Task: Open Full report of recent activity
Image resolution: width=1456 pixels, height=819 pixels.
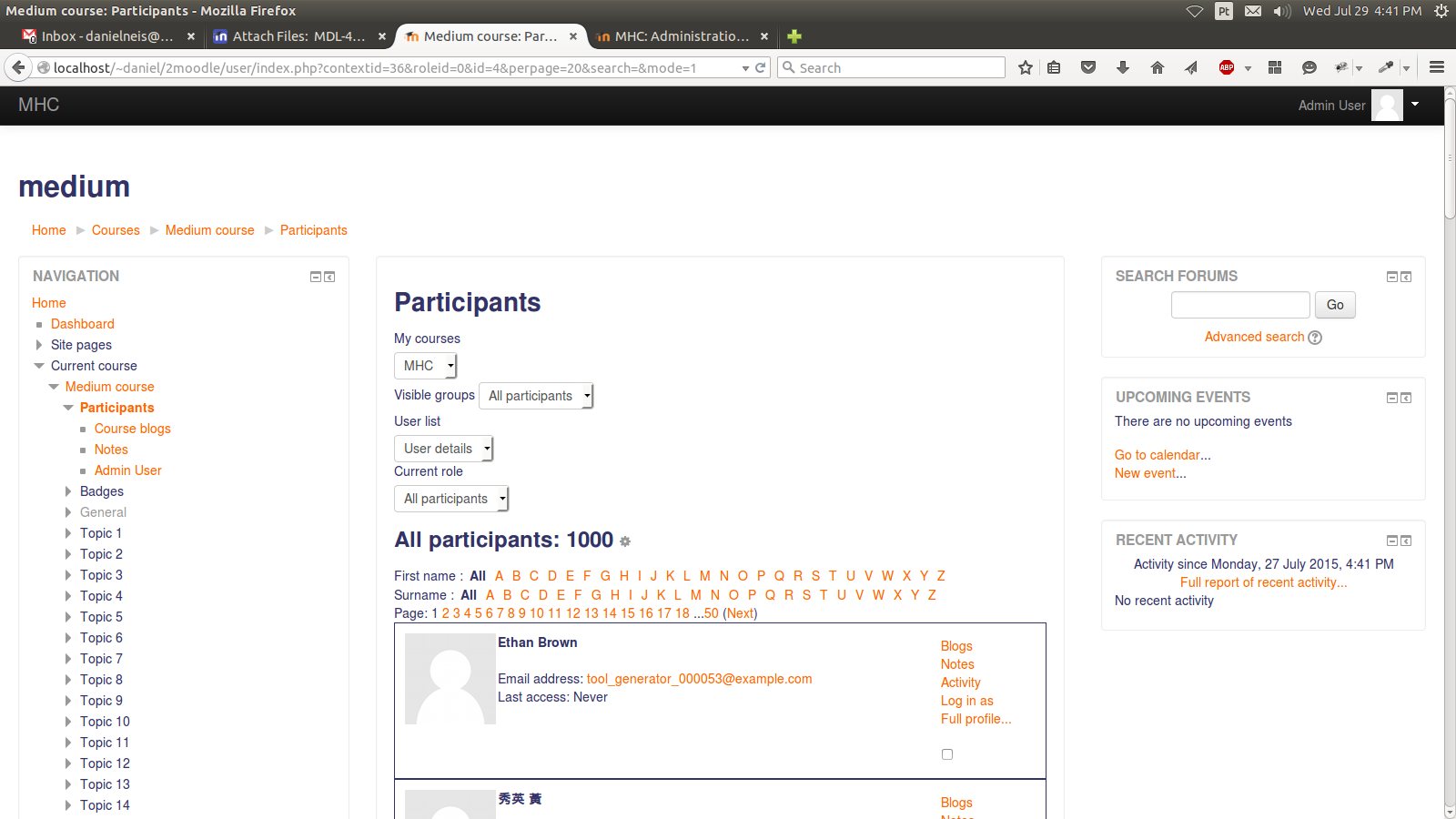Action: coord(1263,582)
